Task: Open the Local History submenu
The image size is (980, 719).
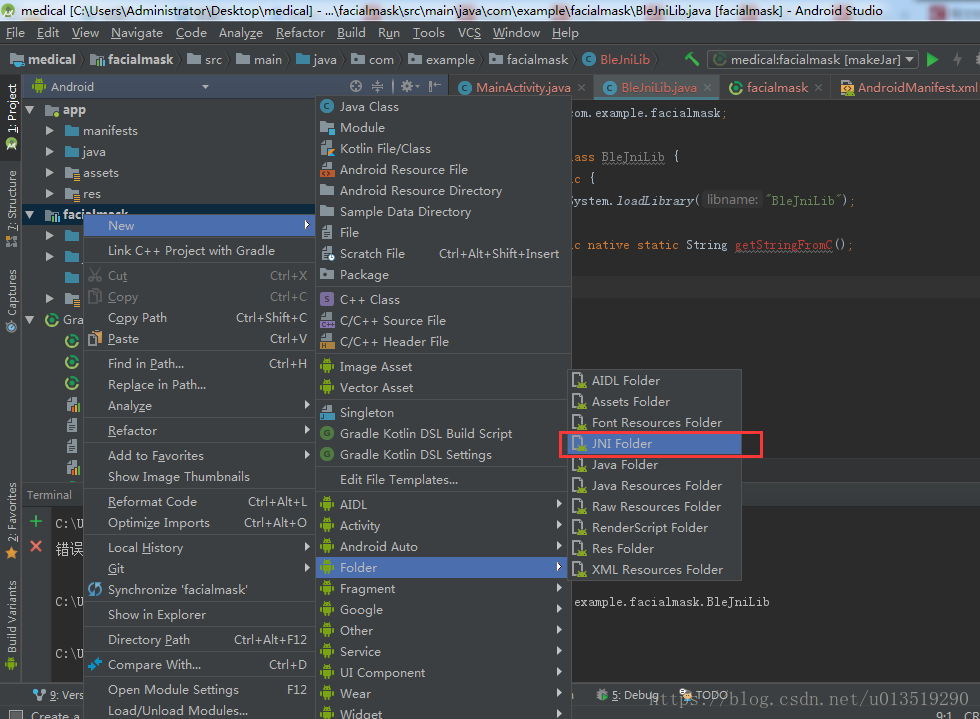Action: 199,548
